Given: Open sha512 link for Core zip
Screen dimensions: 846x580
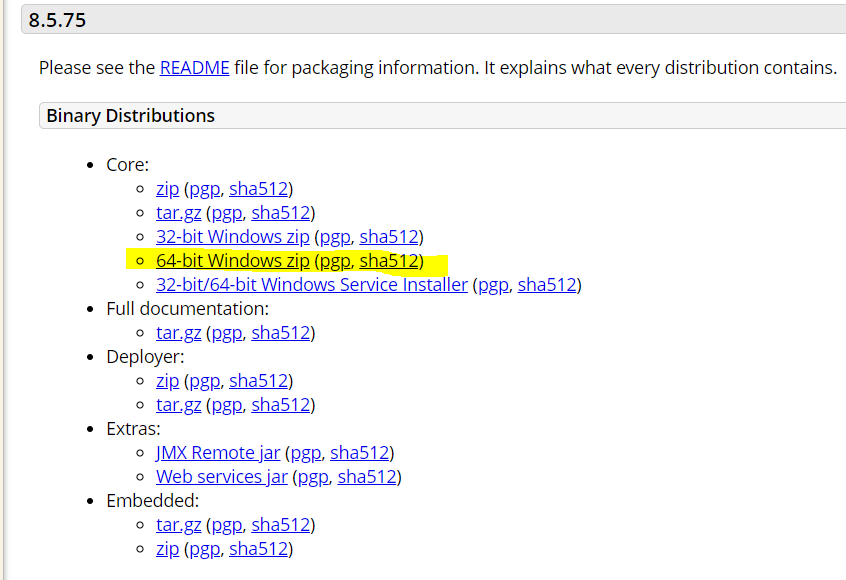Looking at the screenshot, I should (x=258, y=189).
